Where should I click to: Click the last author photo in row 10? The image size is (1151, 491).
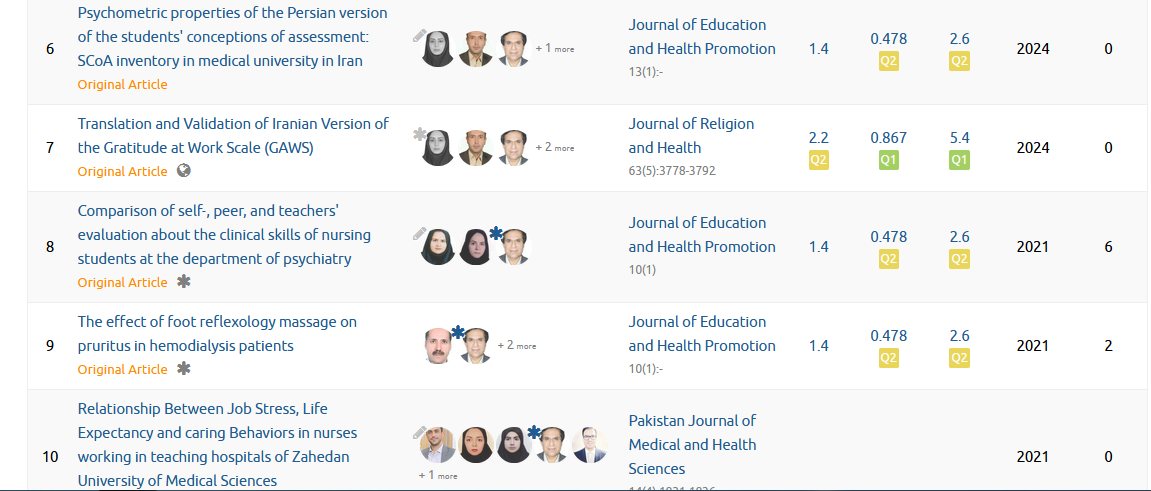(x=590, y=445)
